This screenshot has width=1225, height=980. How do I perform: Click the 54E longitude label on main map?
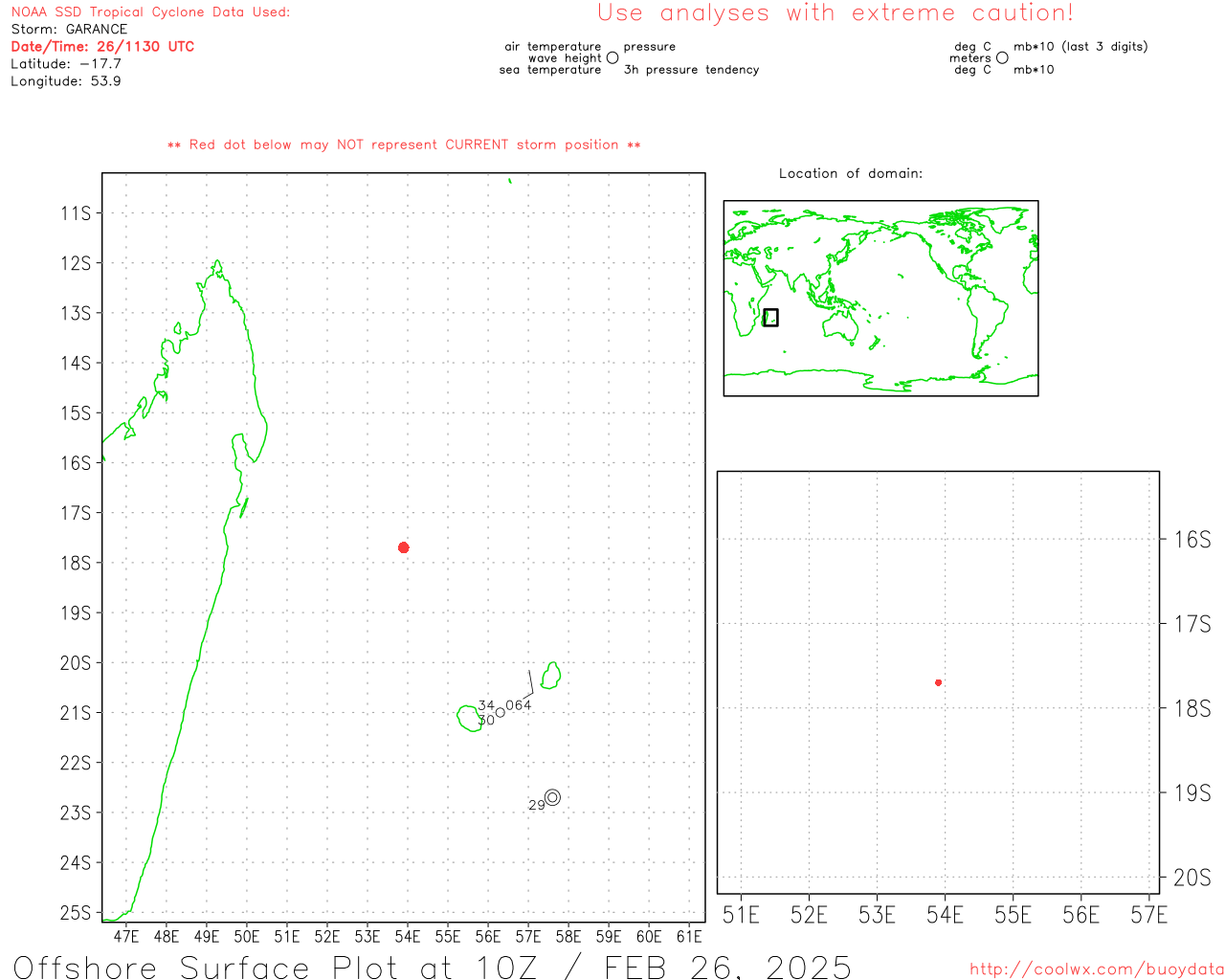click(408, 937)
